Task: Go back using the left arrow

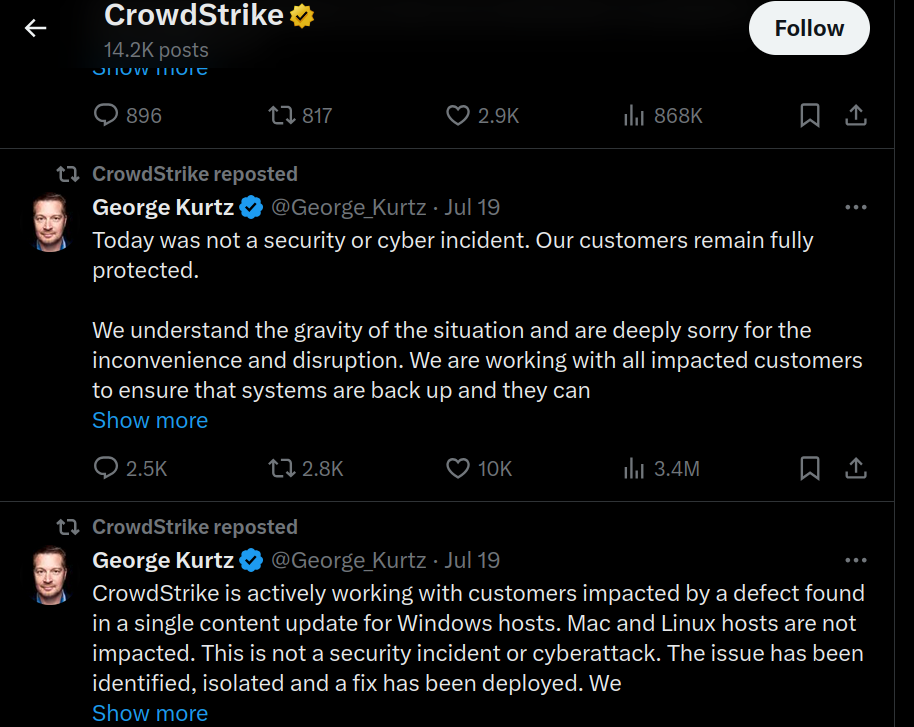Action: pos(35,27)
